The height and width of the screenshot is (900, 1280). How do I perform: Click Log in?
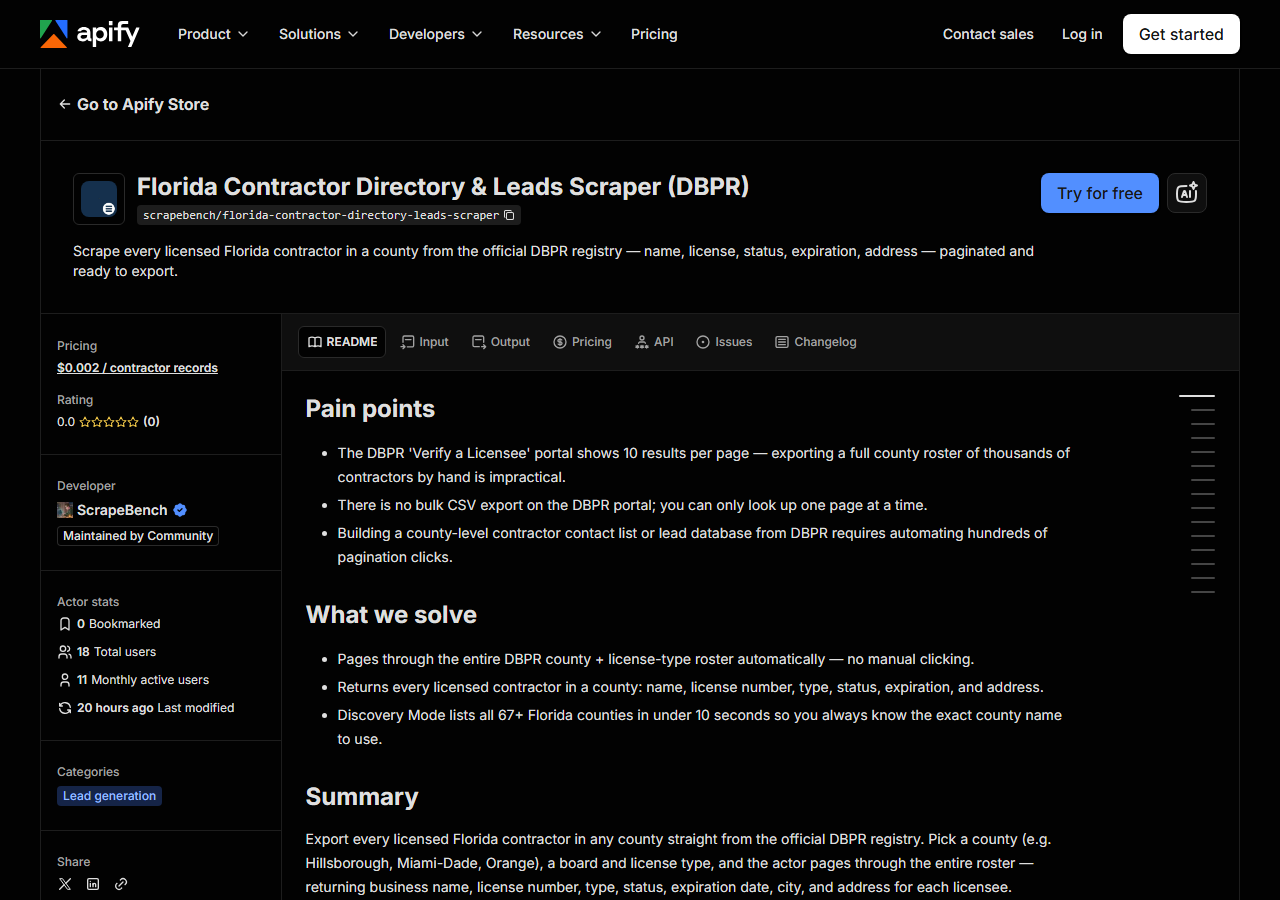1082,34
